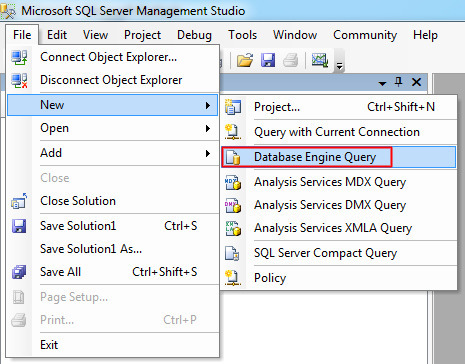
Task: Expand the Add submenu arrow
Action: (208, 153)
